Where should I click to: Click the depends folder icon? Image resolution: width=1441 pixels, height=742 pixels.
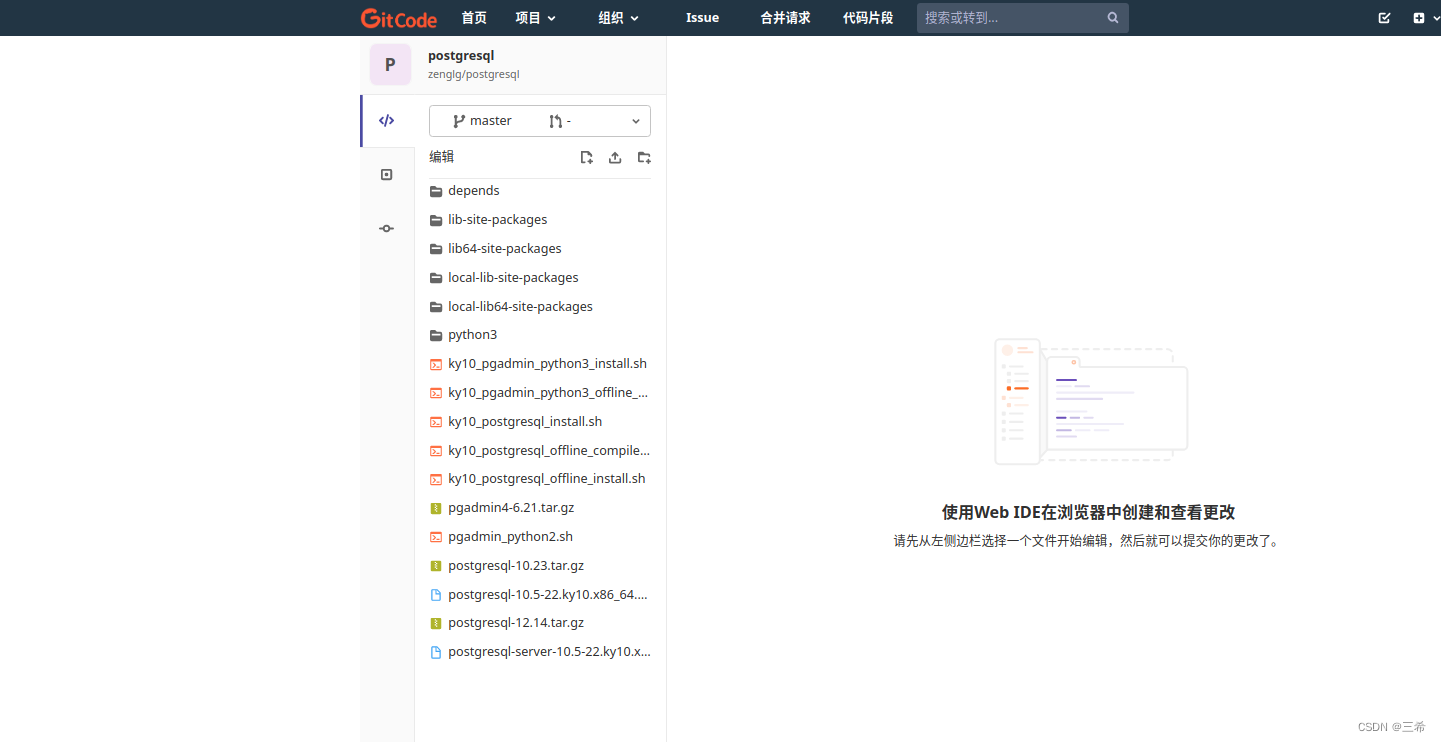point(436,191)
